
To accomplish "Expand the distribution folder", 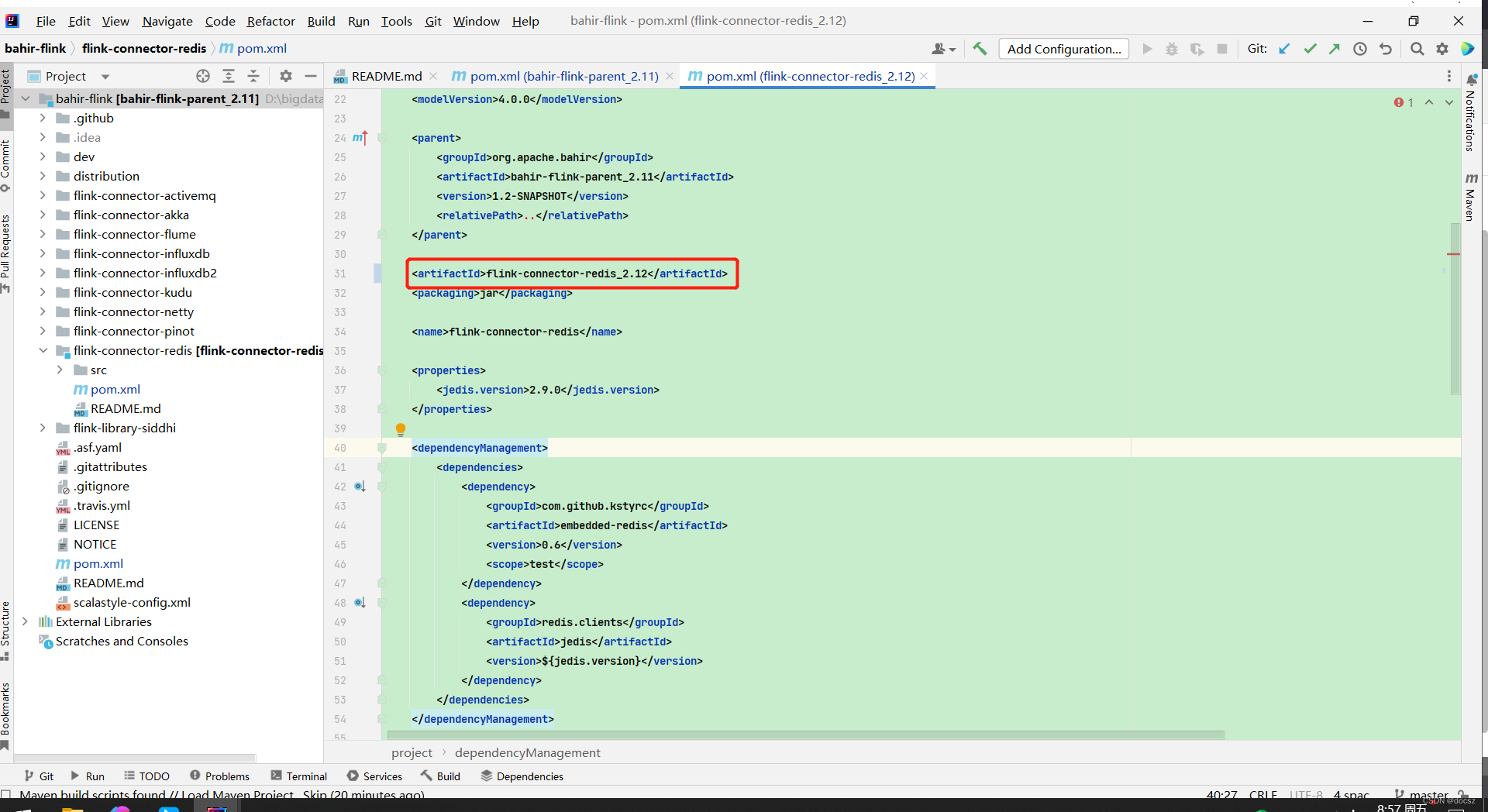I will (43, 176).
